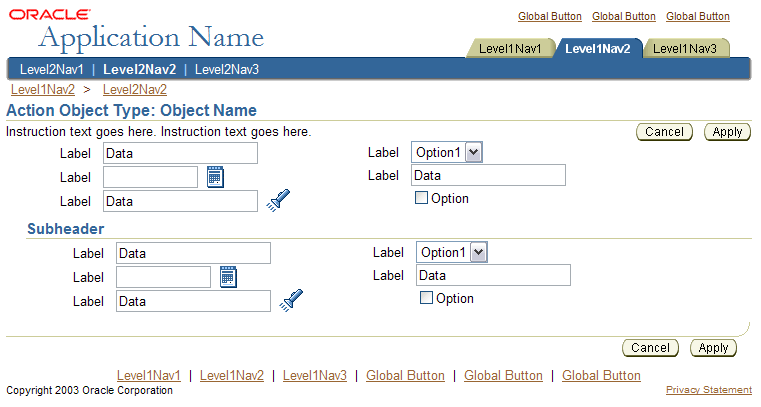Click the Oracle logo
The image size is (761, 407).
tap(50, 15)
